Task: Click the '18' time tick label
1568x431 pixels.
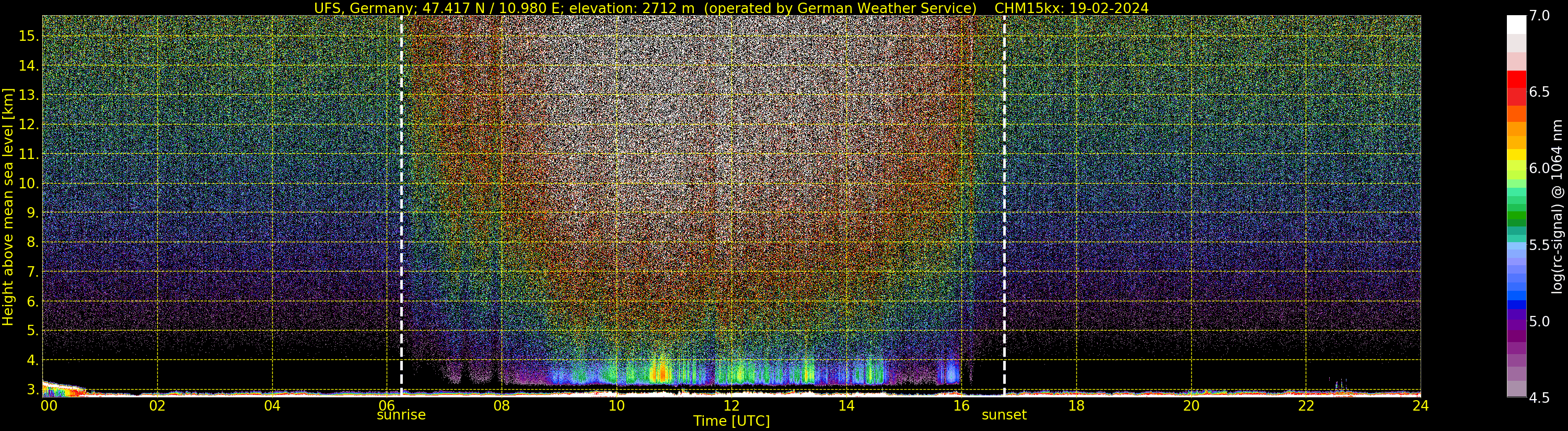Action: pyautogui.click(x=1076, y=405)
